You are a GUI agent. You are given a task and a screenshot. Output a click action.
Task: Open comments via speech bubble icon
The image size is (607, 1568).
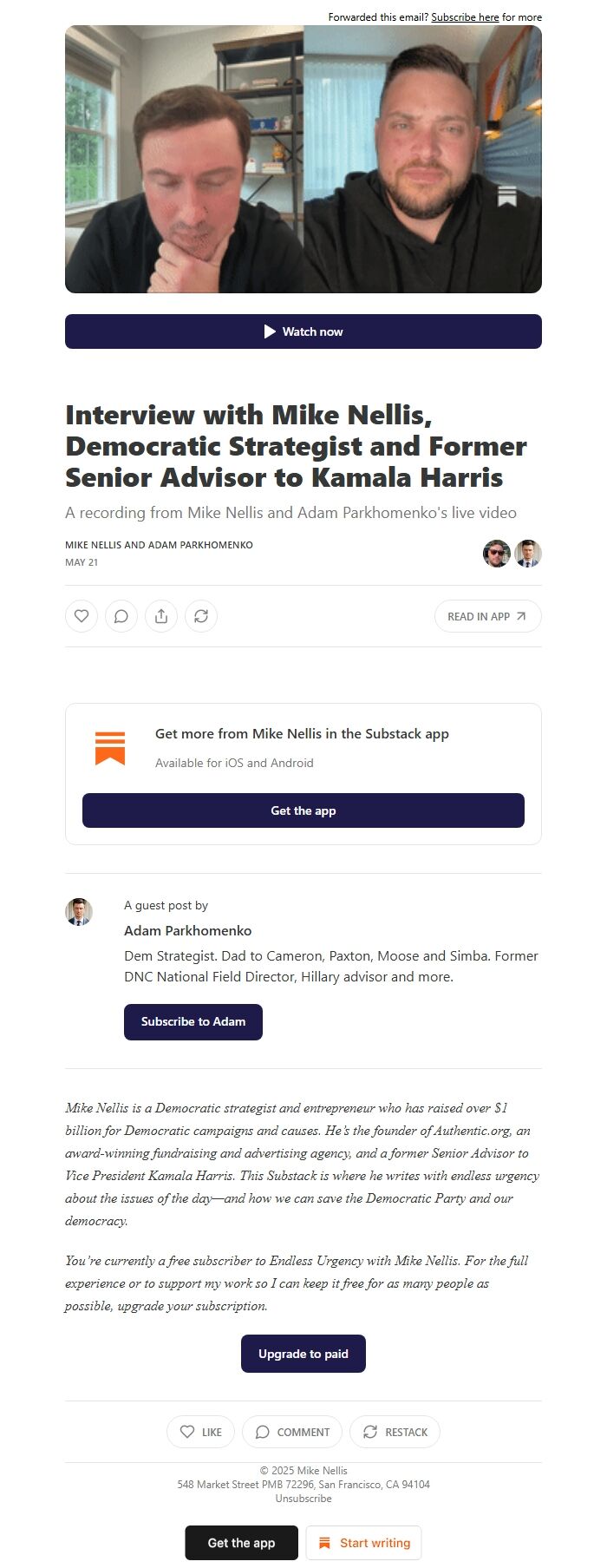click(x=121, y=616)
